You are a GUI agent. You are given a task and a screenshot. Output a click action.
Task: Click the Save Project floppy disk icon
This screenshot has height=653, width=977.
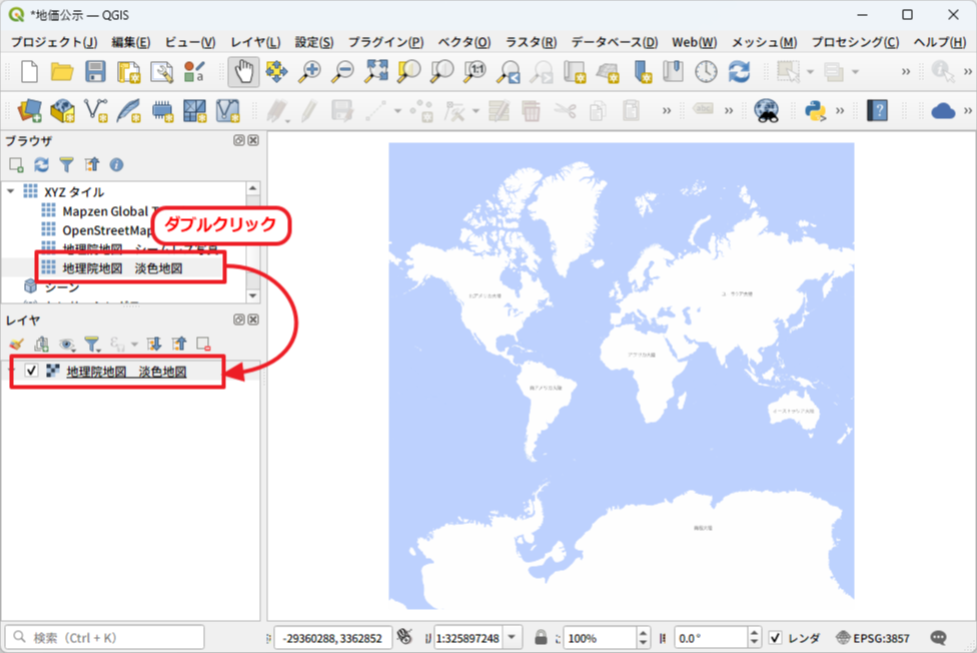pyautogui.click(x=95, y=71)
